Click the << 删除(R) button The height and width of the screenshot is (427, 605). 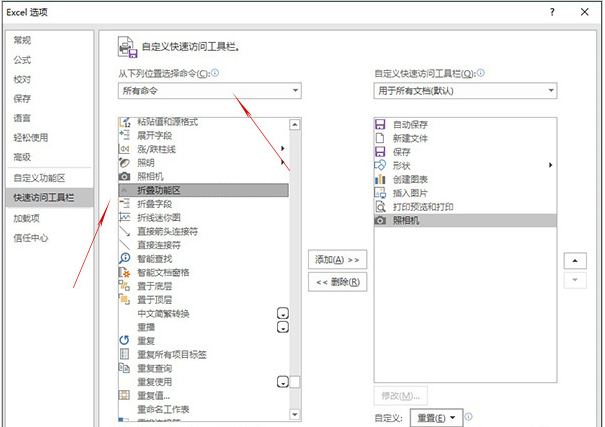point(337,282)
